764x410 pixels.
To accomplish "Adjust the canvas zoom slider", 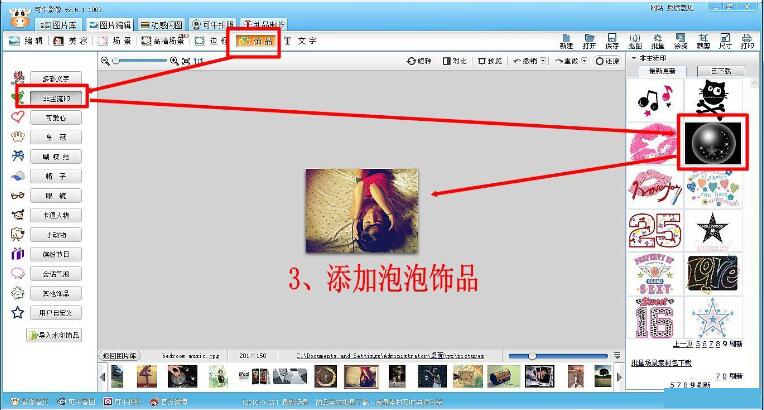I will [x=140, y=61].
